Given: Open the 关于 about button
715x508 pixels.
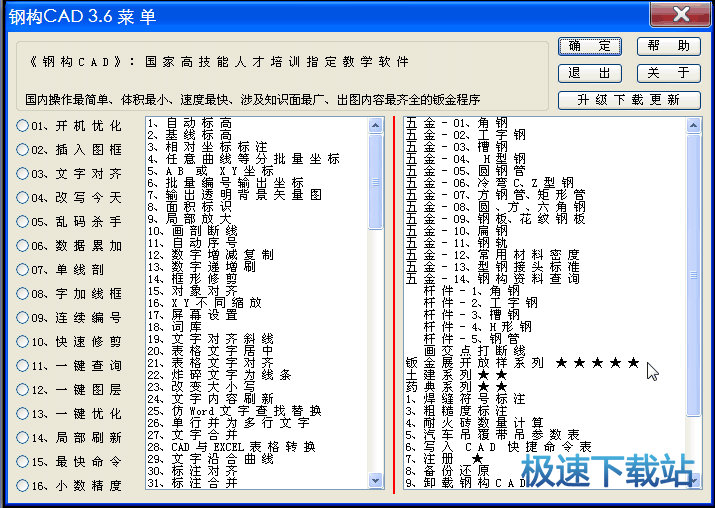Looking at the screenshot, I should pyautogui.click(x=668, y=73).
